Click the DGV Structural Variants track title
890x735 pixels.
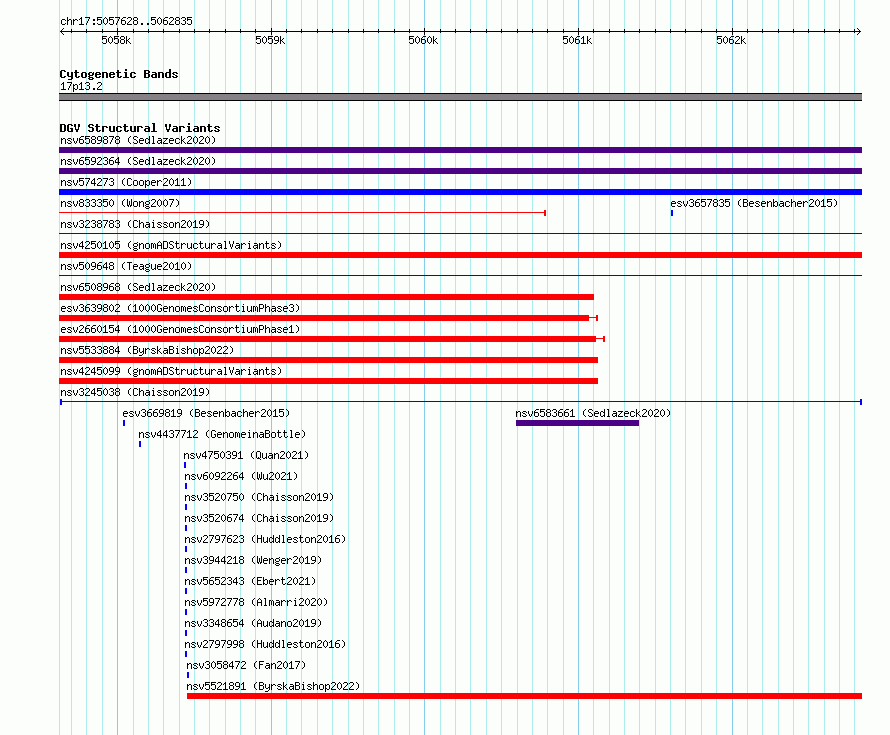(x=140, y=128)
